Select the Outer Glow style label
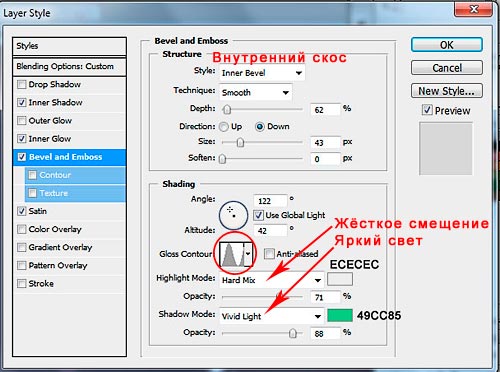The width and height of the screenshot is (500, 372). tap(50, 120)
